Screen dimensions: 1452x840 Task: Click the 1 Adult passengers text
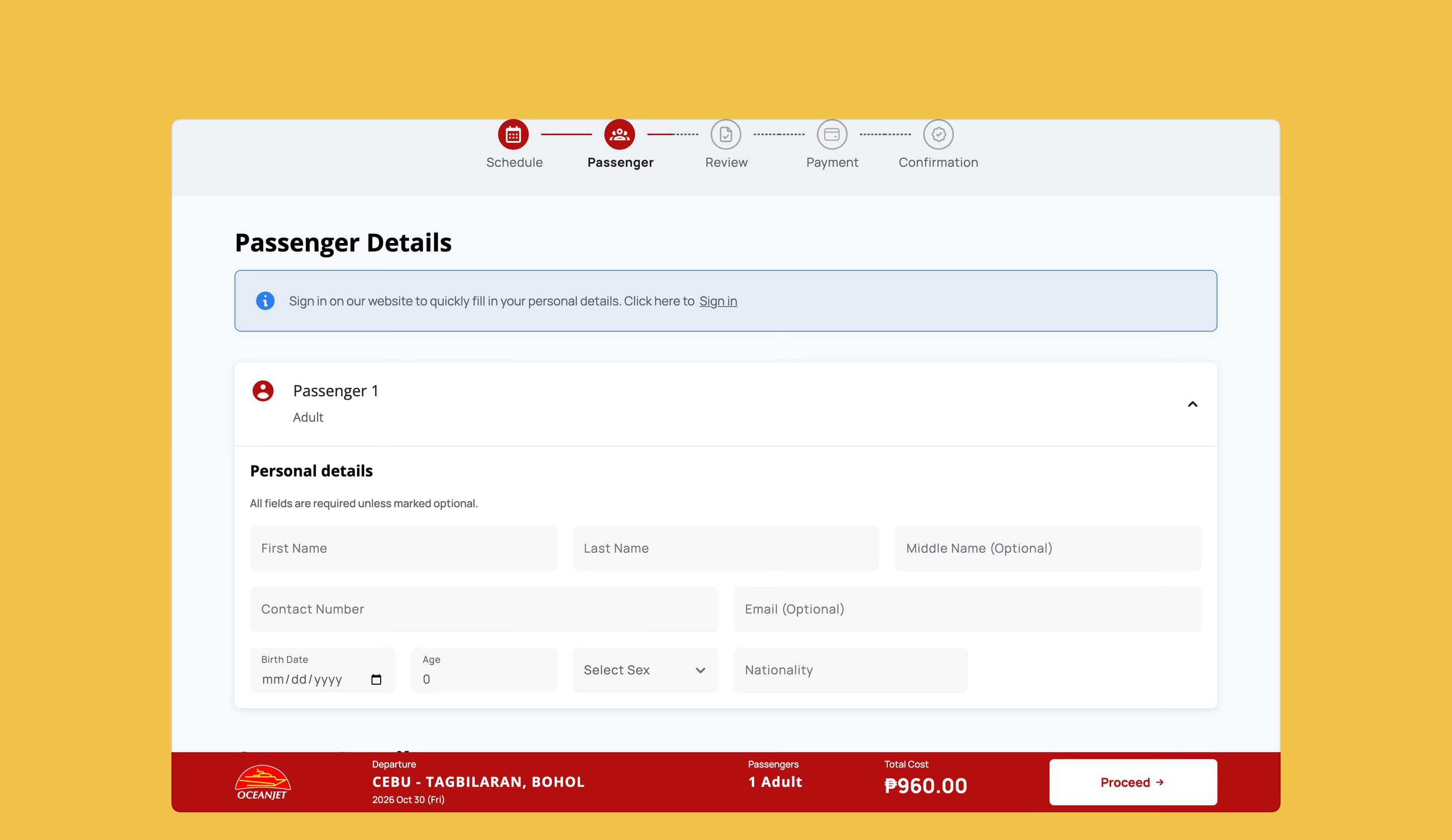(775, 782)
